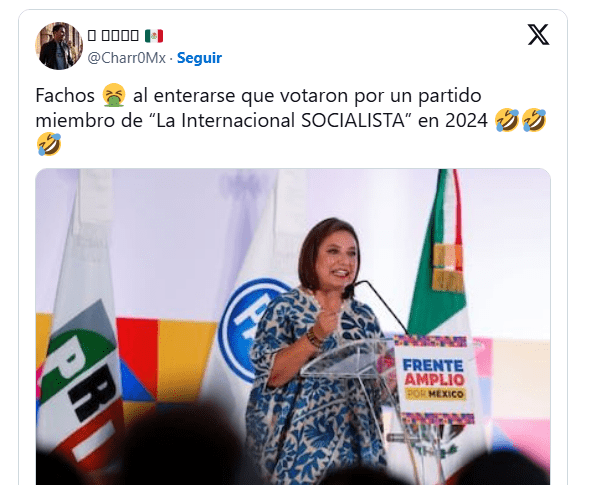Click the Mexican flag in the photo
The width and height of the screenshot is (605, 485).
439,255
